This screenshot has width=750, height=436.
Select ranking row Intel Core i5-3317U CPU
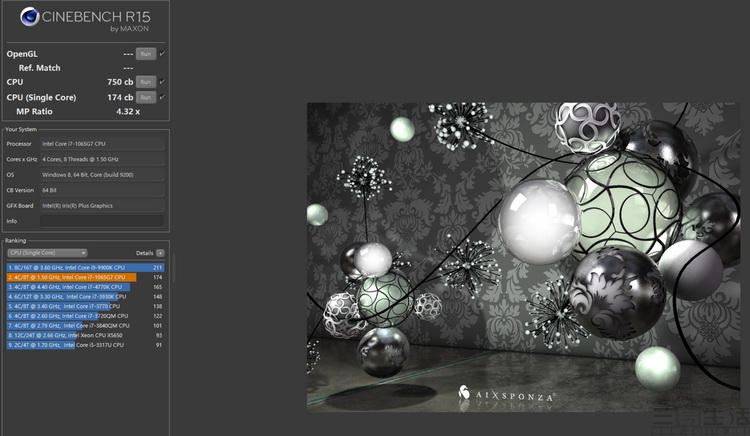point(85,345)
